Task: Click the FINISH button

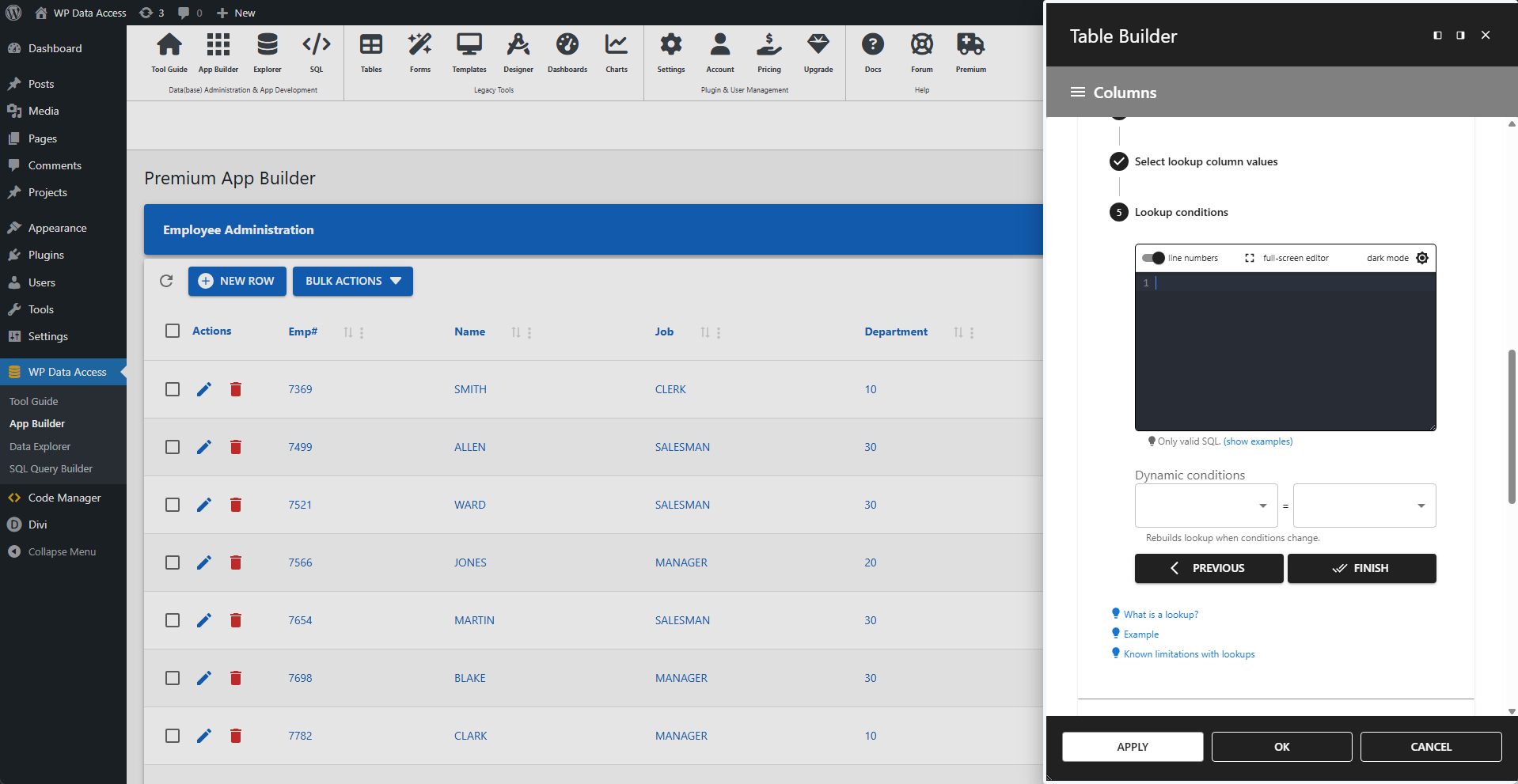Action: [x=1361, y=568]
